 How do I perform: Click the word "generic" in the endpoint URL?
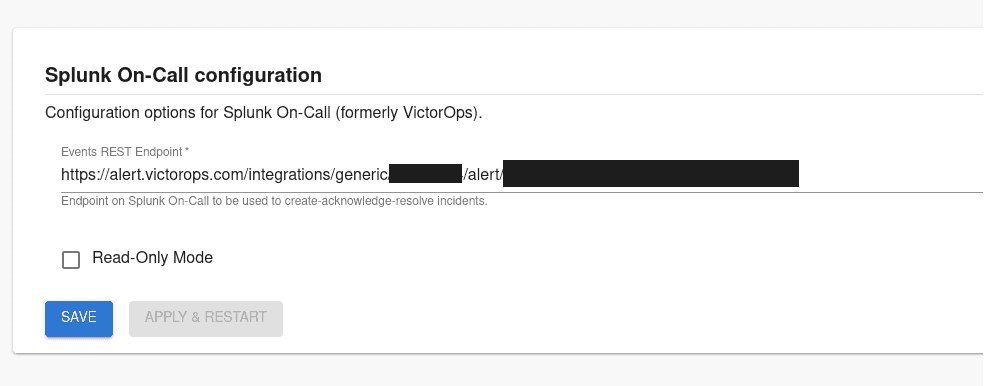coord(360,175)
